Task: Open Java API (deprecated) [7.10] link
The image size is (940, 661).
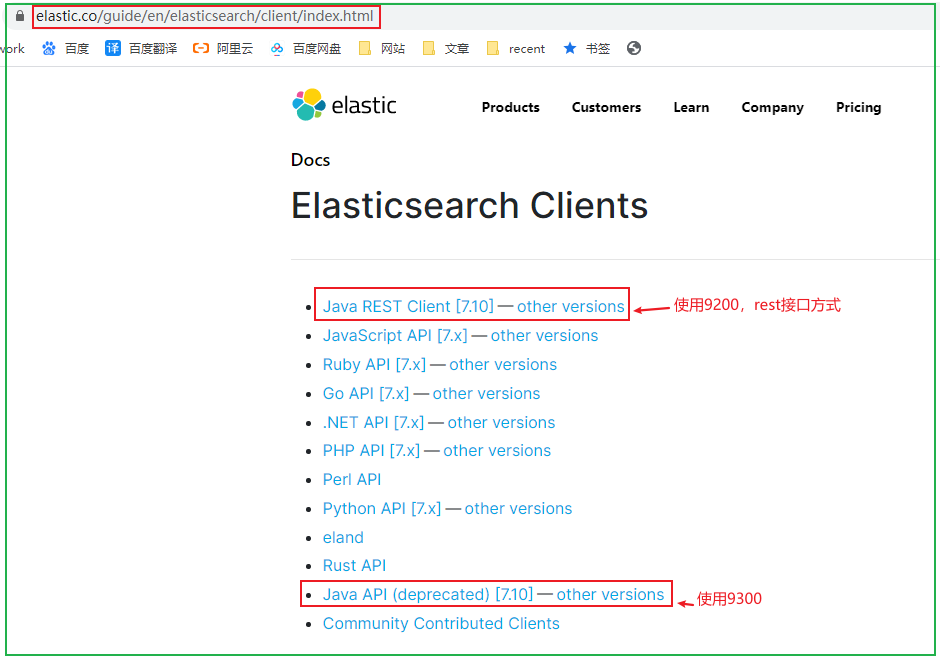Action: [x=428, y=594]
